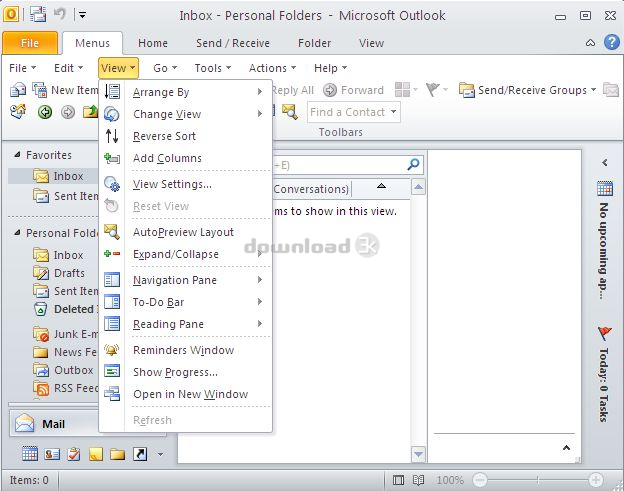Viewport: 624px width, 491px height.
Task: Select Show Progress... menu entry
Action: pyautogui.click(x=186, y=372)
